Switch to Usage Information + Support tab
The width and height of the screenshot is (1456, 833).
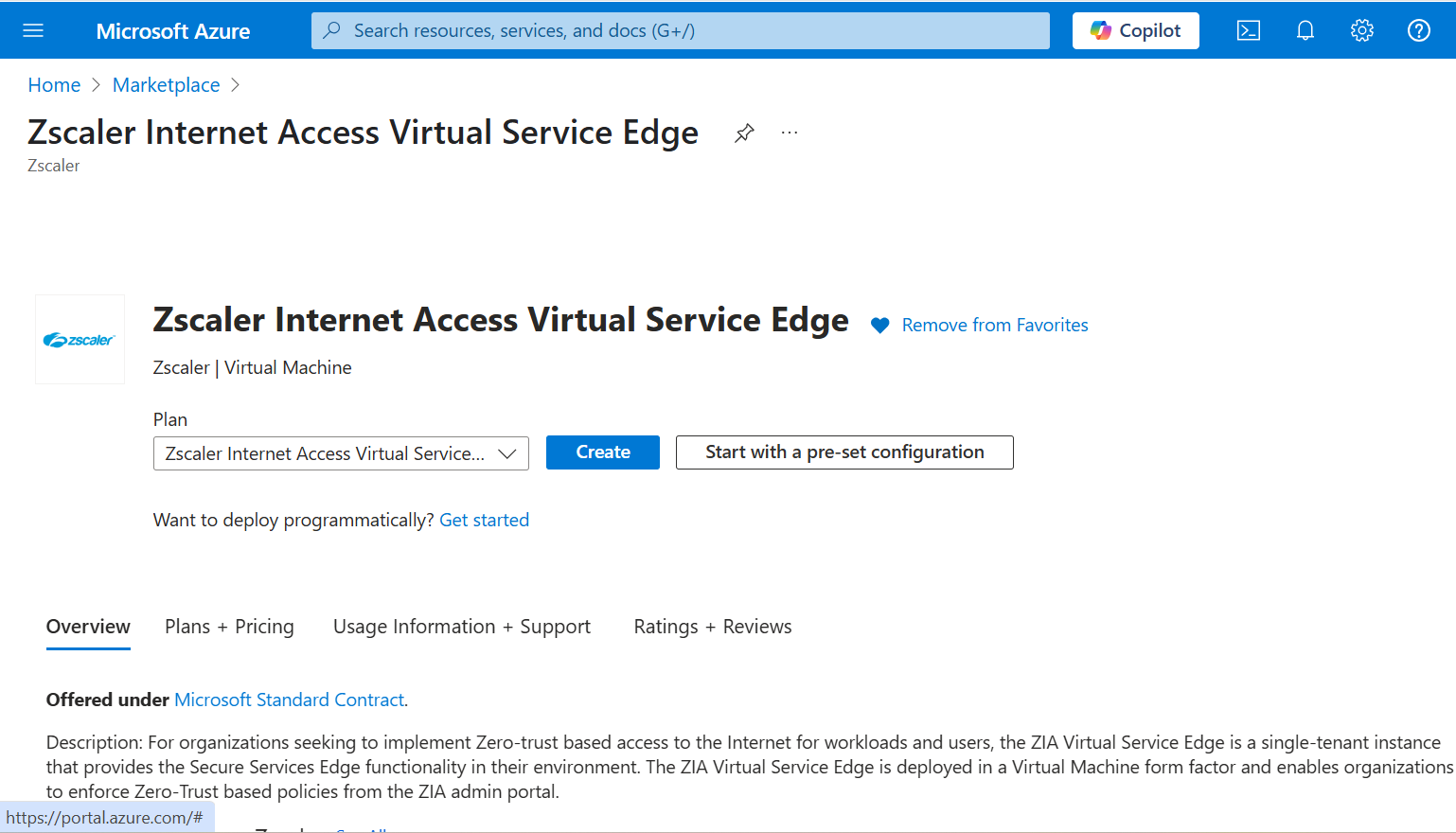462,627
